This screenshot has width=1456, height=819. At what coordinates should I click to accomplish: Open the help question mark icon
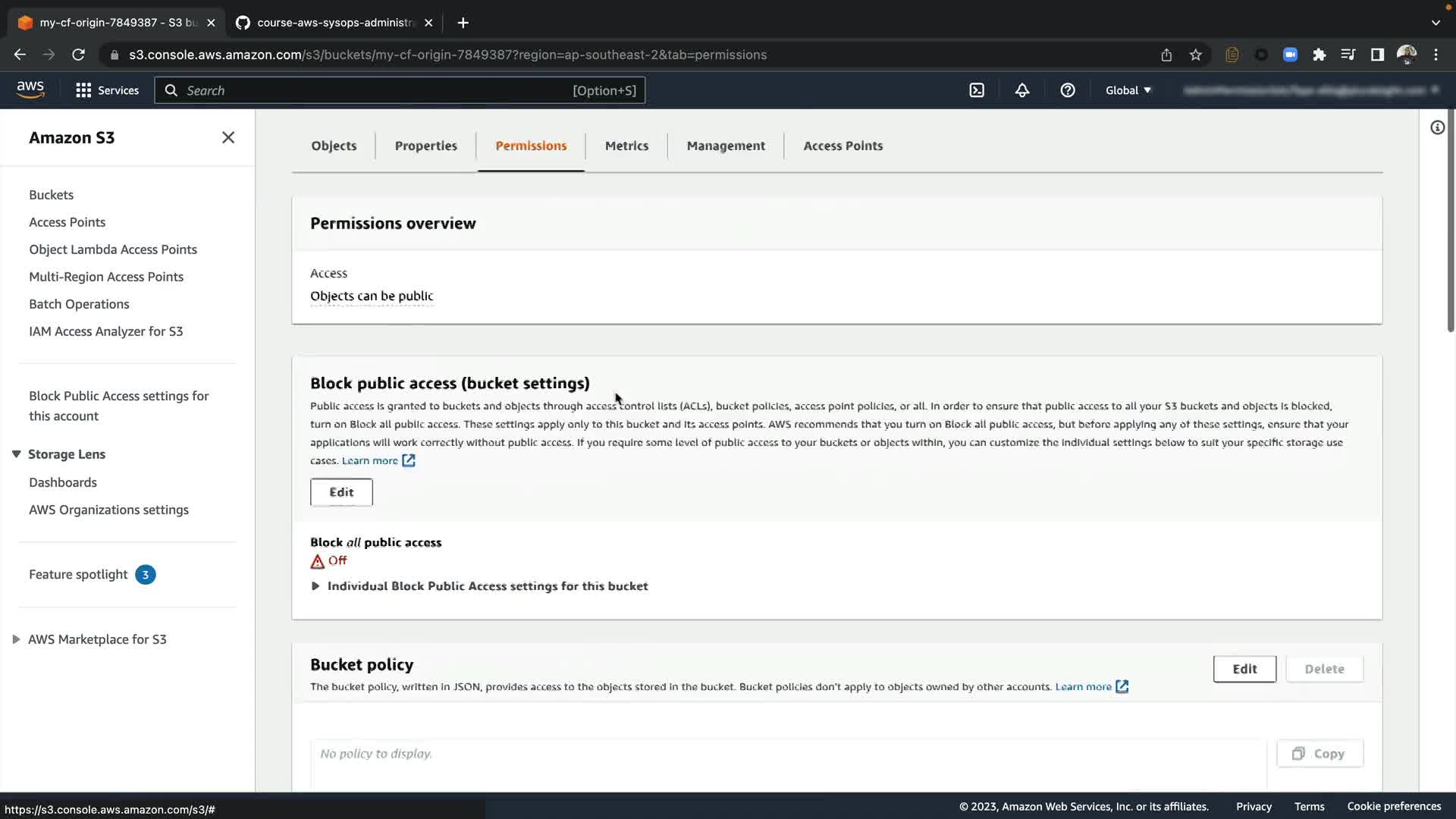coord(1068,90)
